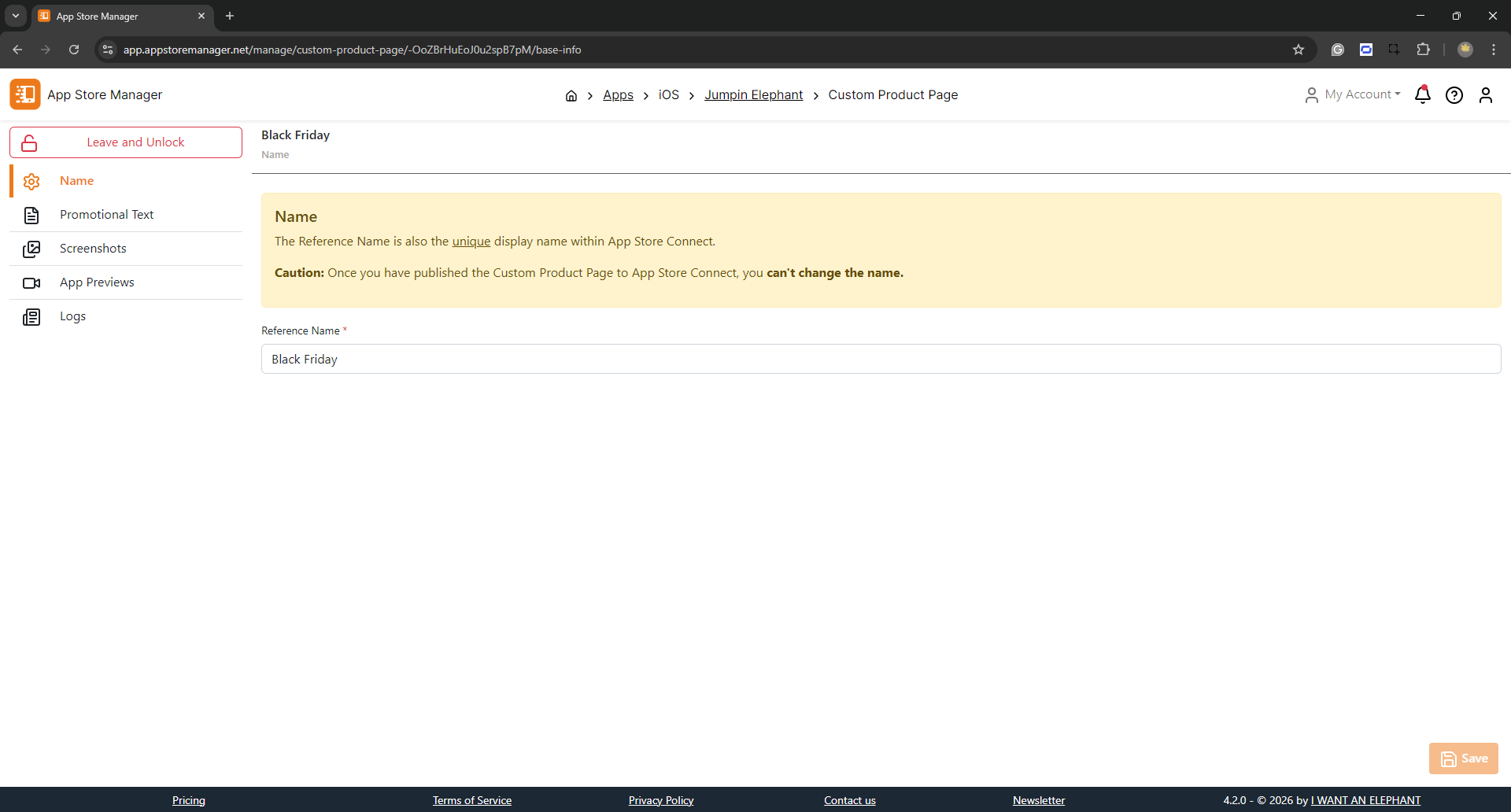Open Chrome's three-dot menu
This screenshot has width=1511, height=812.
coord(1494,50)
